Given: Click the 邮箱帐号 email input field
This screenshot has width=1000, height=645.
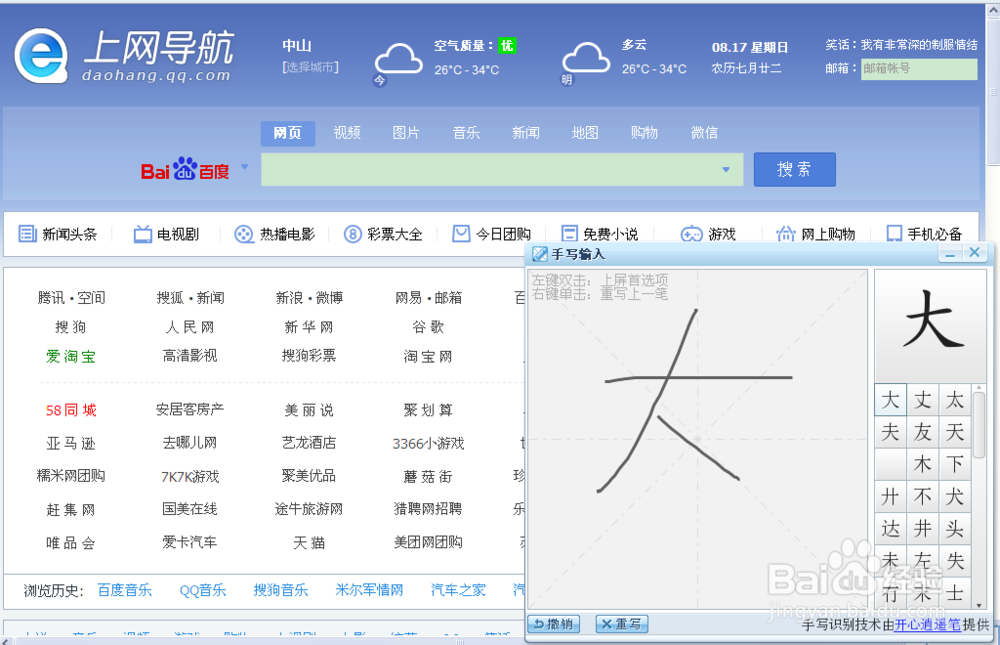Looking at the screenshot, I should coord(919,69).
